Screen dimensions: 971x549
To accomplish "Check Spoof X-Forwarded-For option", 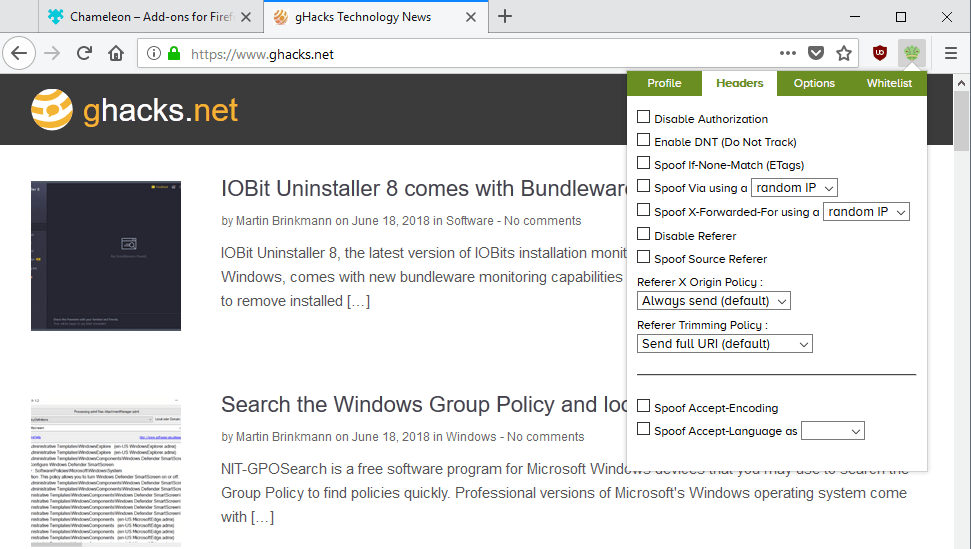I will (x=643, y=210).
